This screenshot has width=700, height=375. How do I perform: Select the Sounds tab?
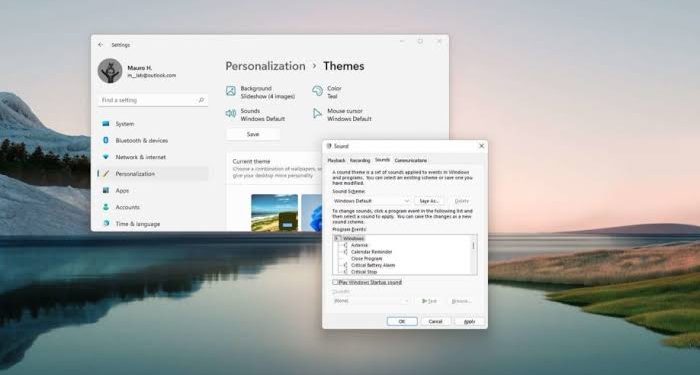click(382, 160)
